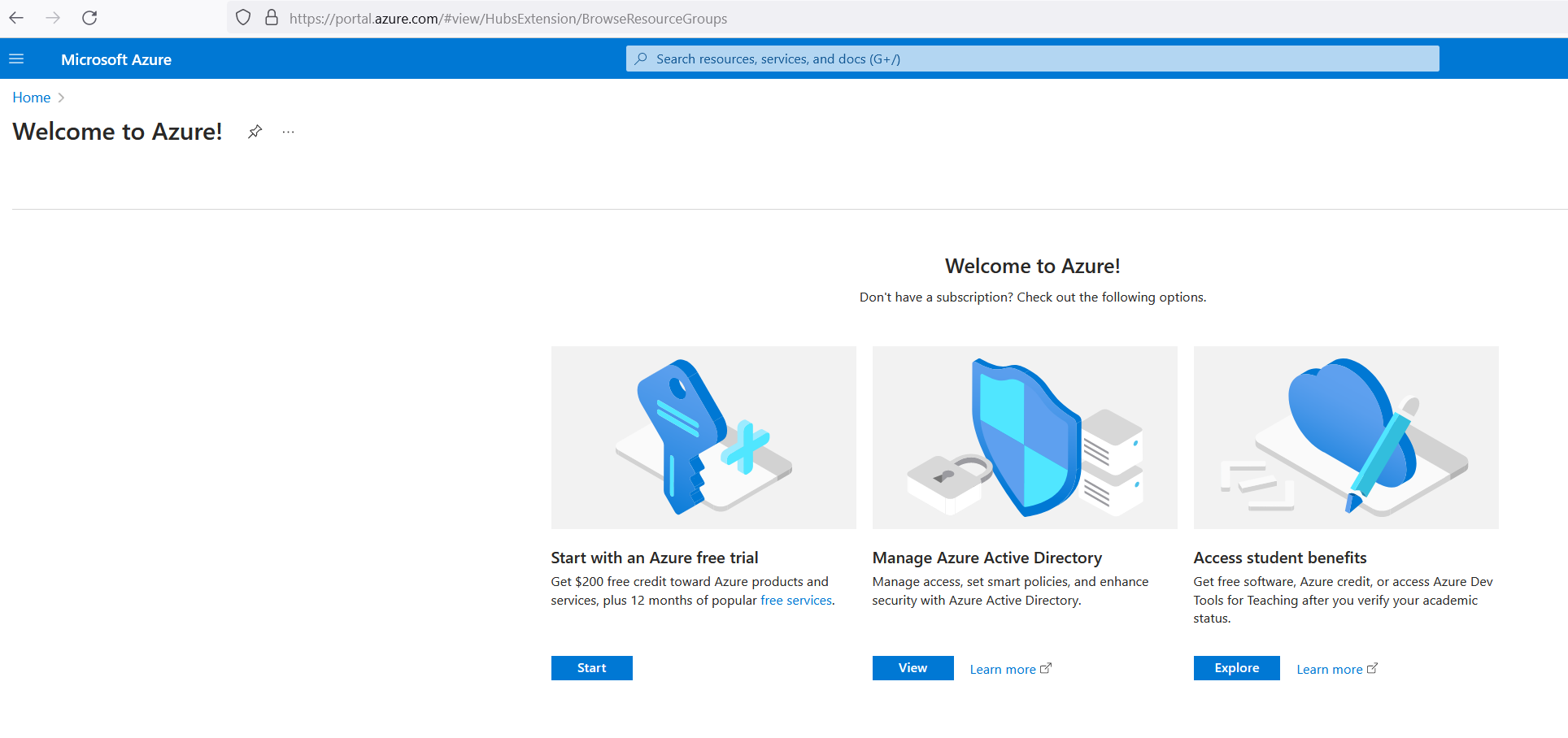The height and width of the screenshot is (738, 1568).
Task: Click the shield illustration for Active Directory
Action: (x=1025, y=438)
